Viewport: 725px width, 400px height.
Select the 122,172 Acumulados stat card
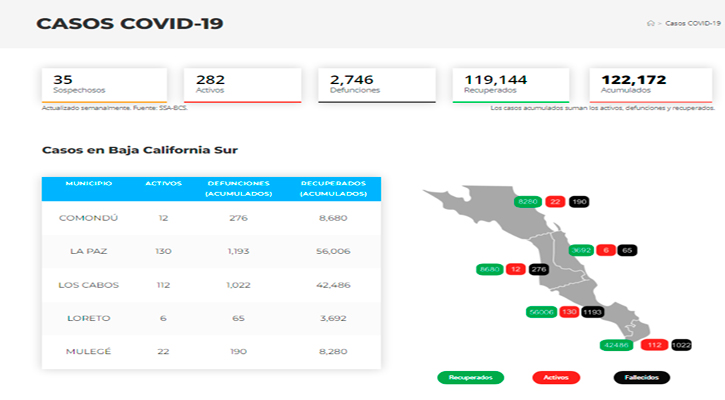click(x=651, y=86)
